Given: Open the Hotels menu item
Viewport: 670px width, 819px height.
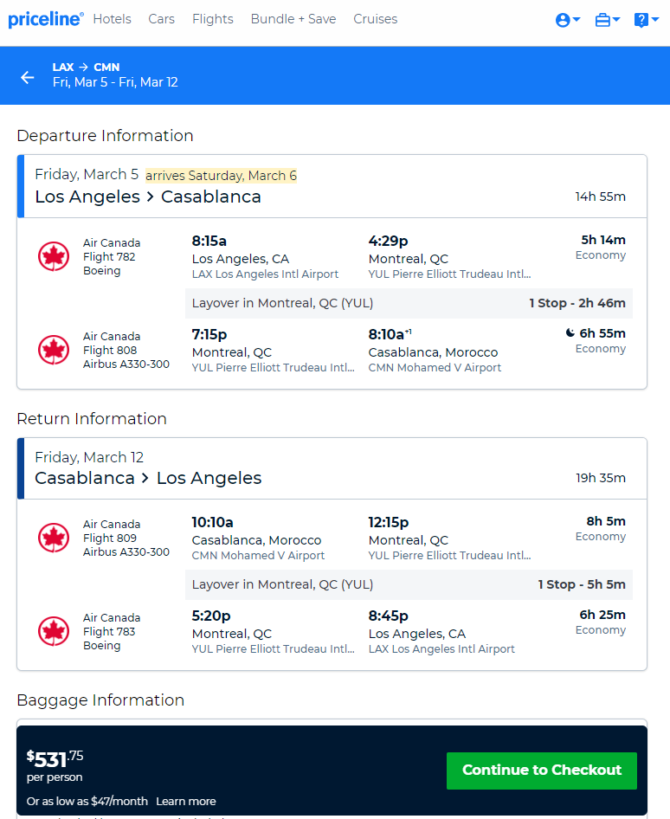Looking at the screenshot, I should coord(112,19).
